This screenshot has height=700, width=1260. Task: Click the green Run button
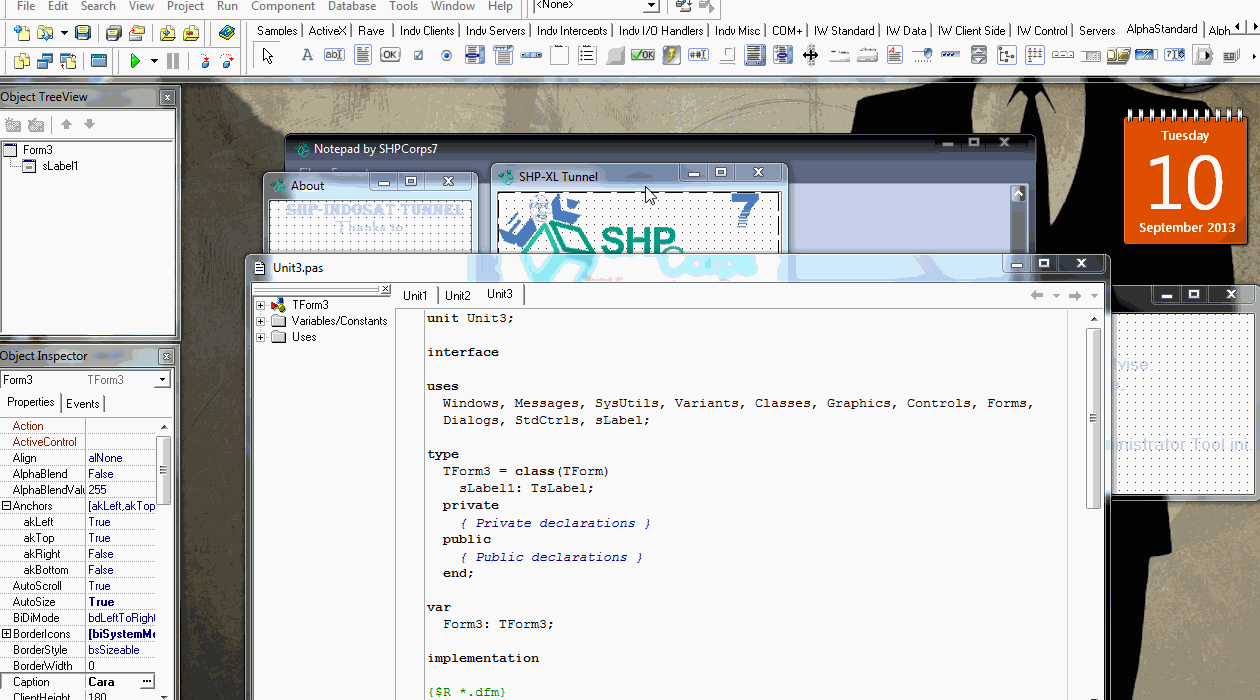click(135, 61)
